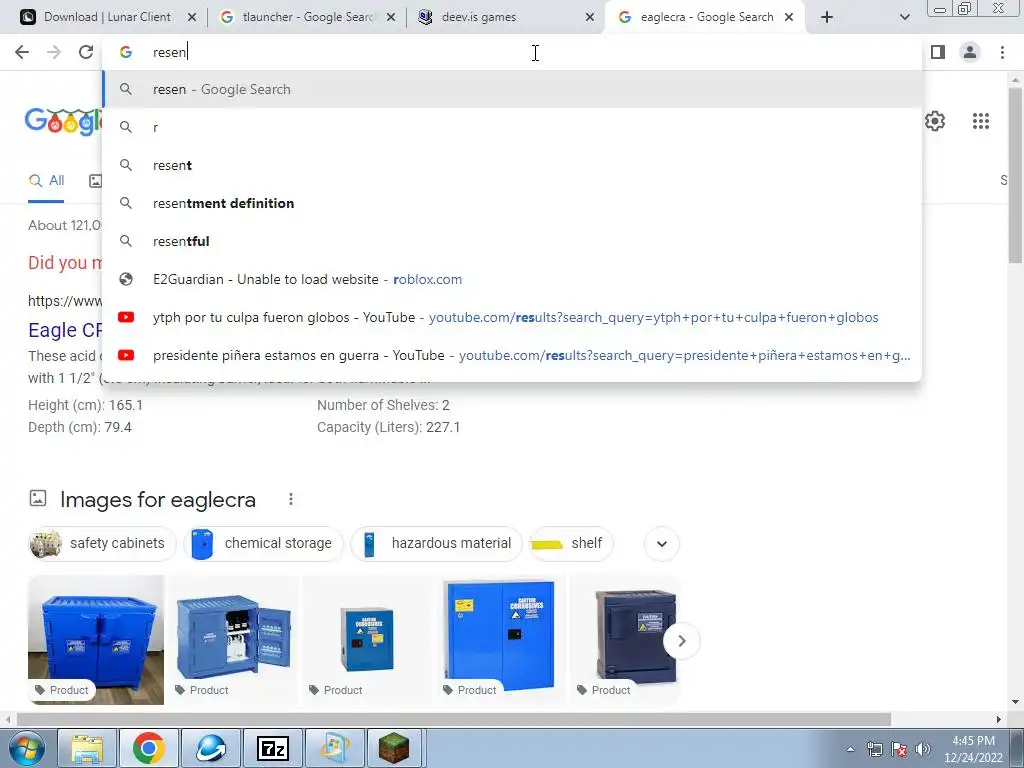
Task: Filter images by chemical storage chip
Action: pos(263,543)
